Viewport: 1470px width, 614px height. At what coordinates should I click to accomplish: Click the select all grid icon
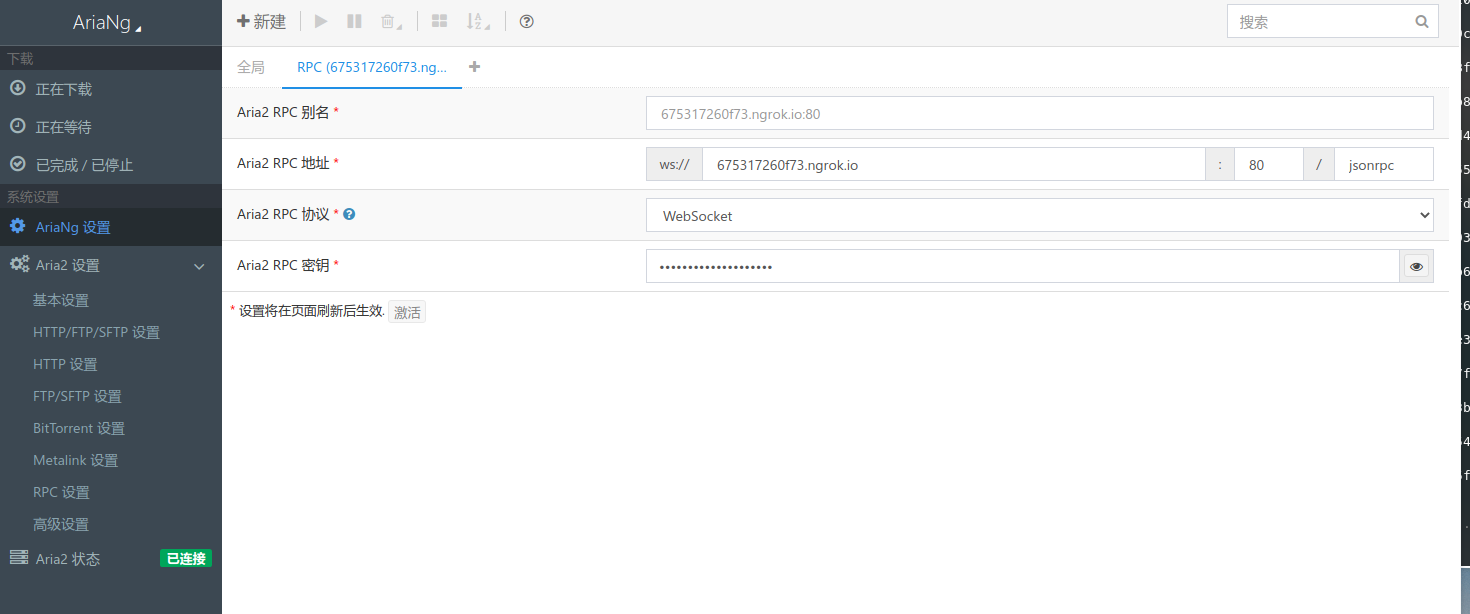(x=439, y=21)
